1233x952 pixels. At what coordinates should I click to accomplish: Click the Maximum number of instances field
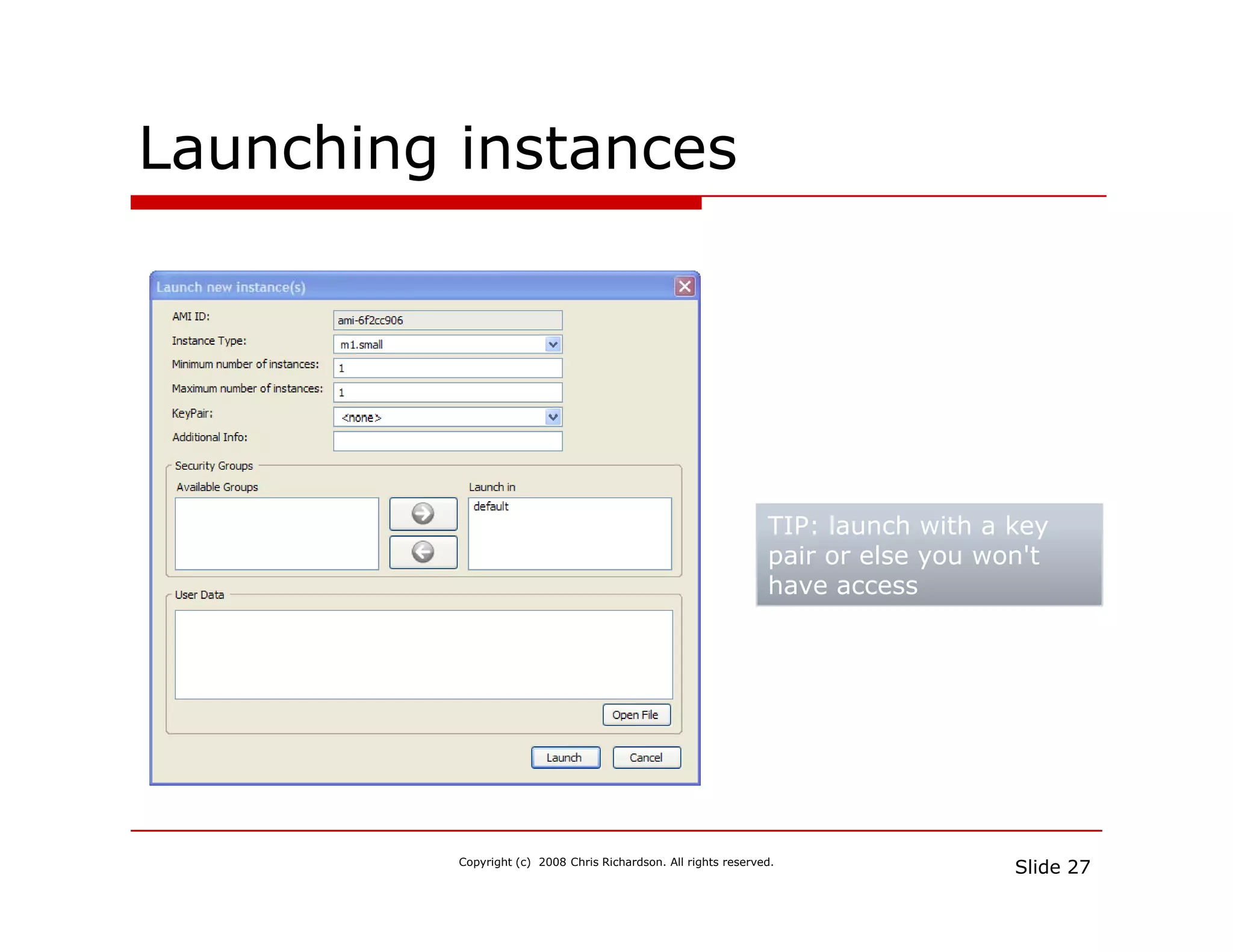(448, 392)
